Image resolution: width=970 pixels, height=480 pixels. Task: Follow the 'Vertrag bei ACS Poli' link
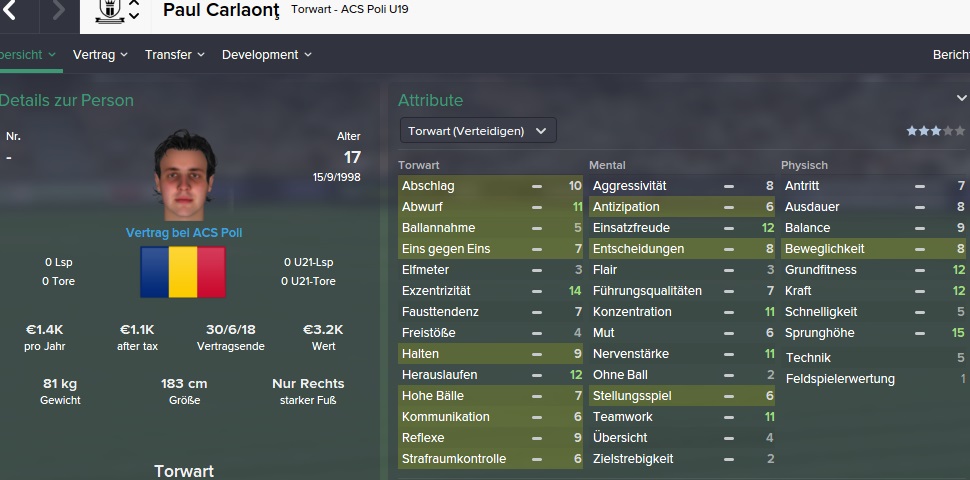[x=184, y=233]
